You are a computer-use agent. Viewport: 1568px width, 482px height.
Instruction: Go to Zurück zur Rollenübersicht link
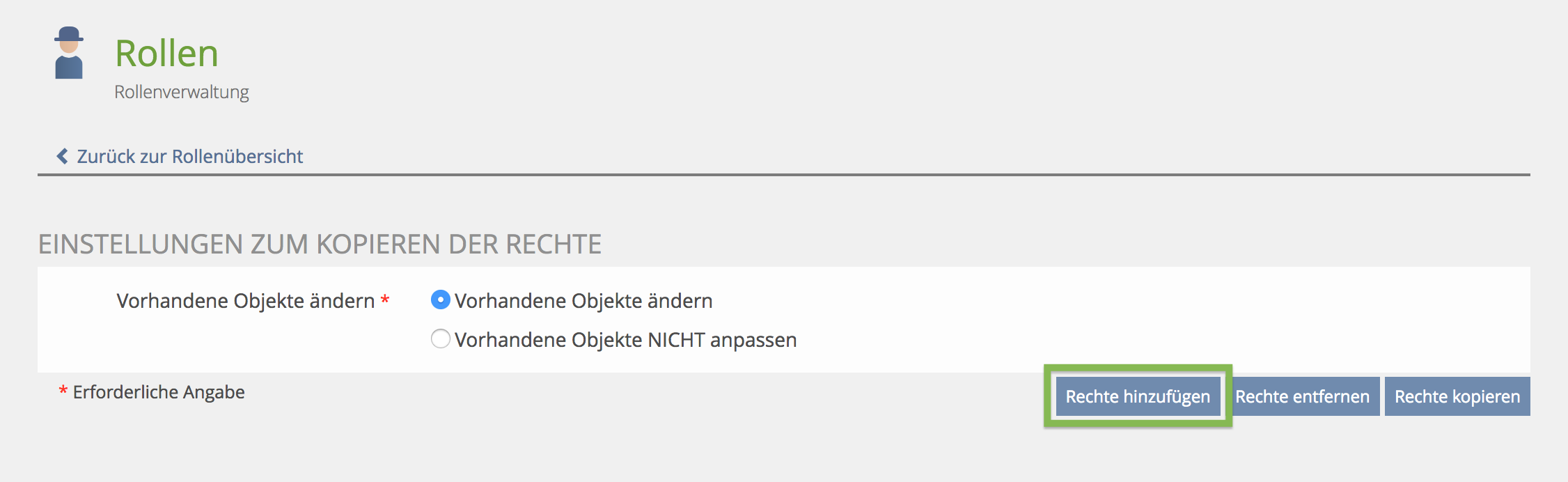tap(189, 156)
